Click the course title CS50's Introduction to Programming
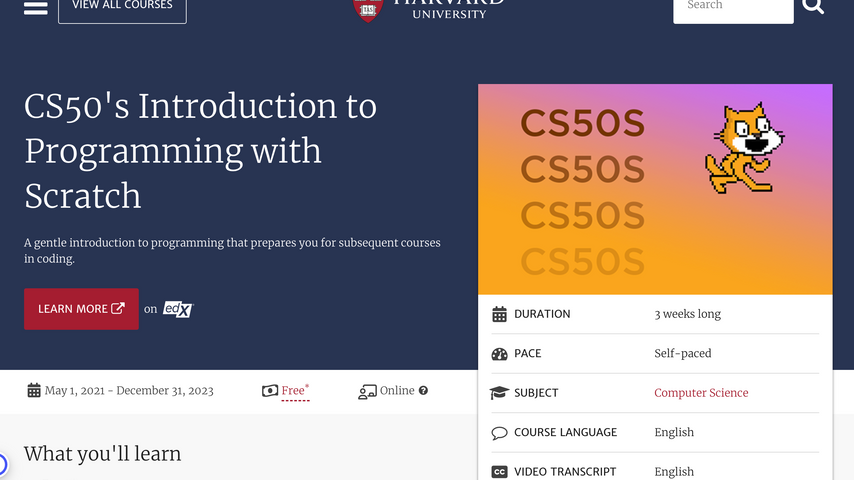 pyautogui.click(x=200, y=151)
